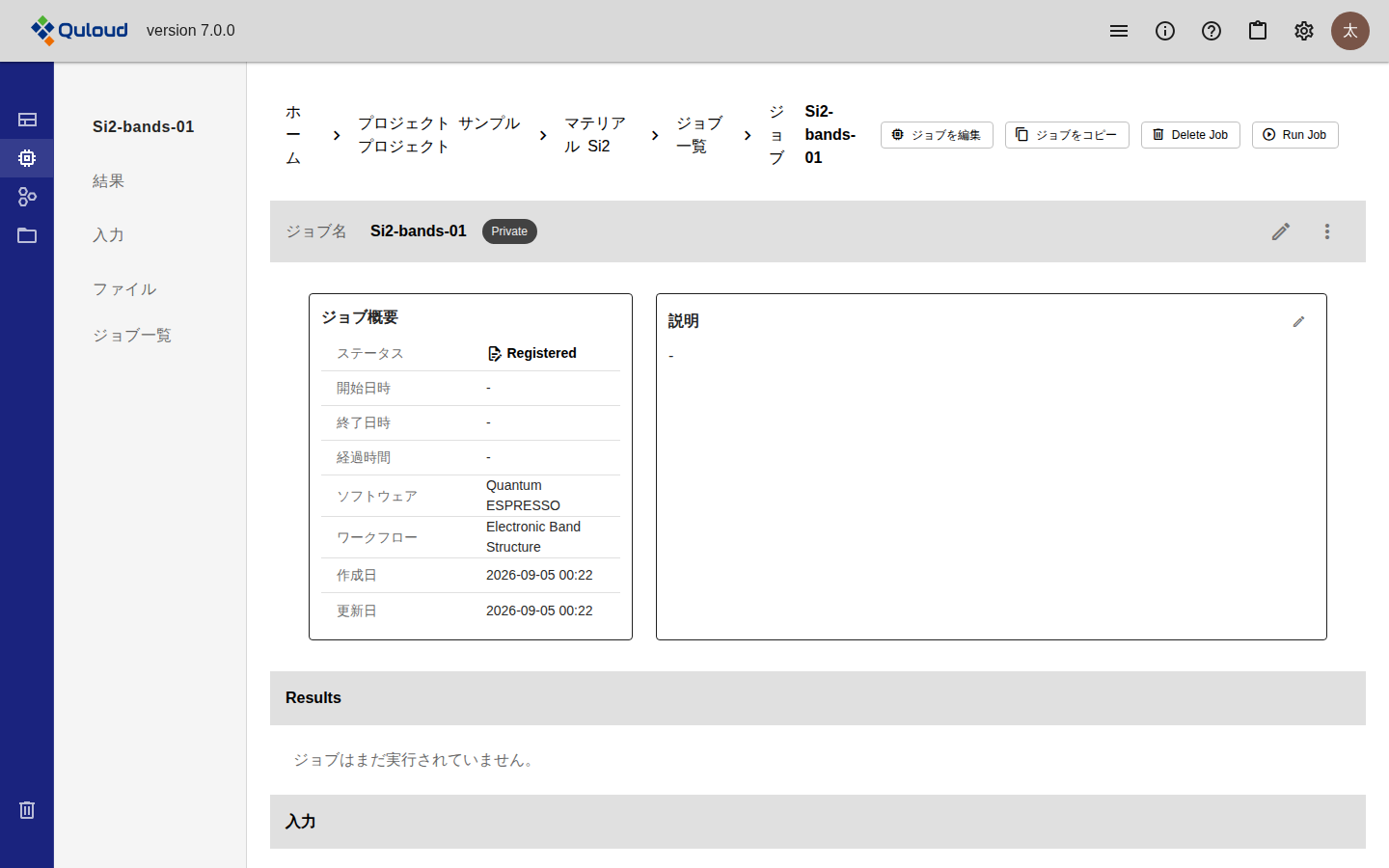Go to プロジェクト サンプルプロジェクト breadcrumb

pos(439,135)
